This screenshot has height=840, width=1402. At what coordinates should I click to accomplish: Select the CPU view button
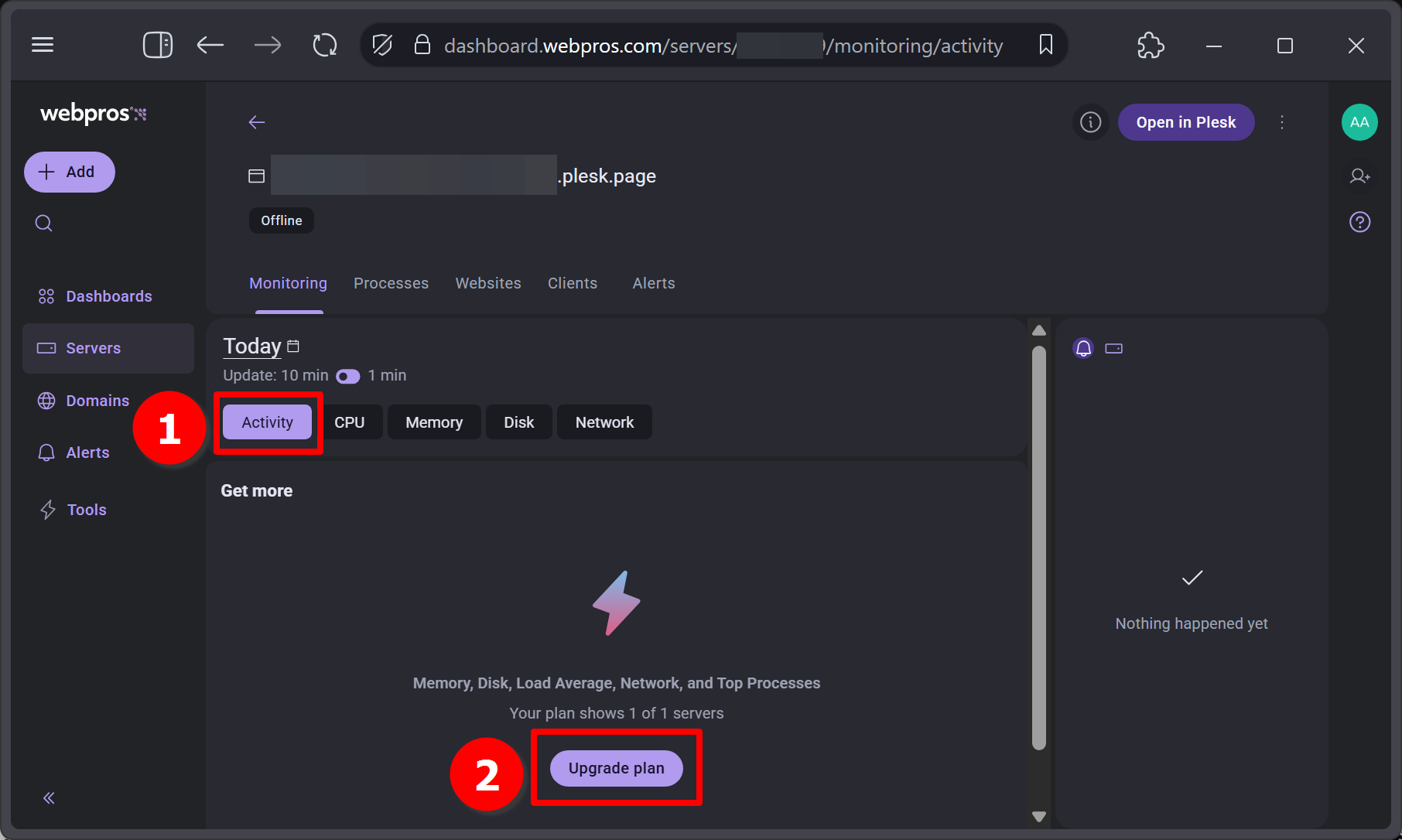(x=350, y=422)
